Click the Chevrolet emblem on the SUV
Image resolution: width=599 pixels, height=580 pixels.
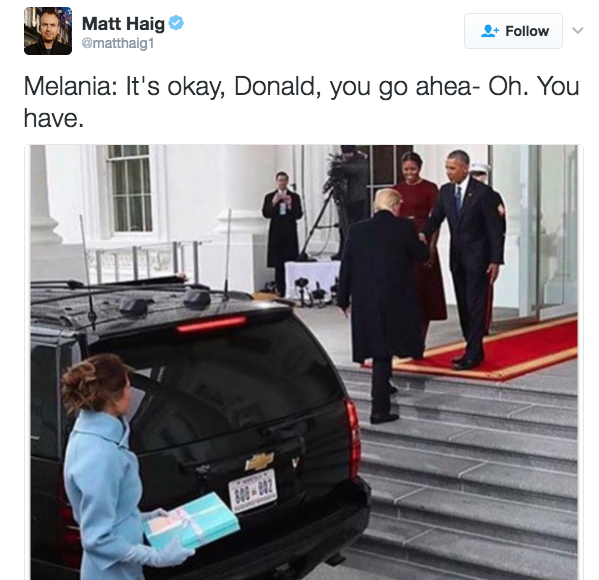[259, 461]
